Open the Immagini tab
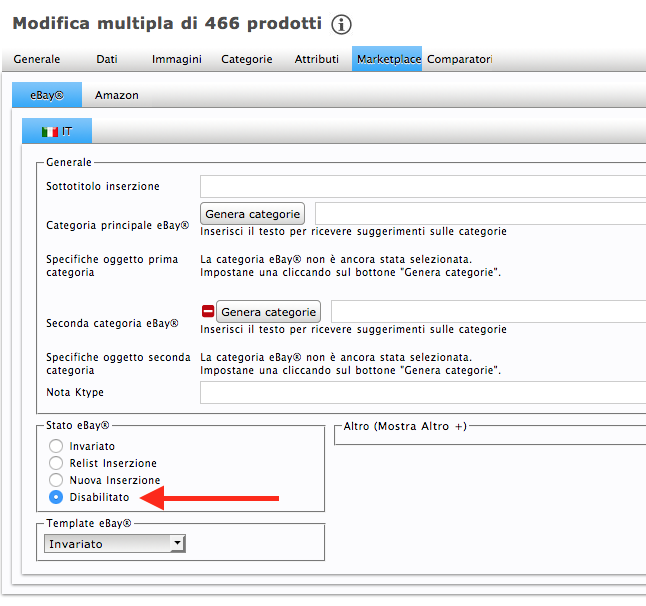Viewport: 646px width, 606px height. click(177, 59)
